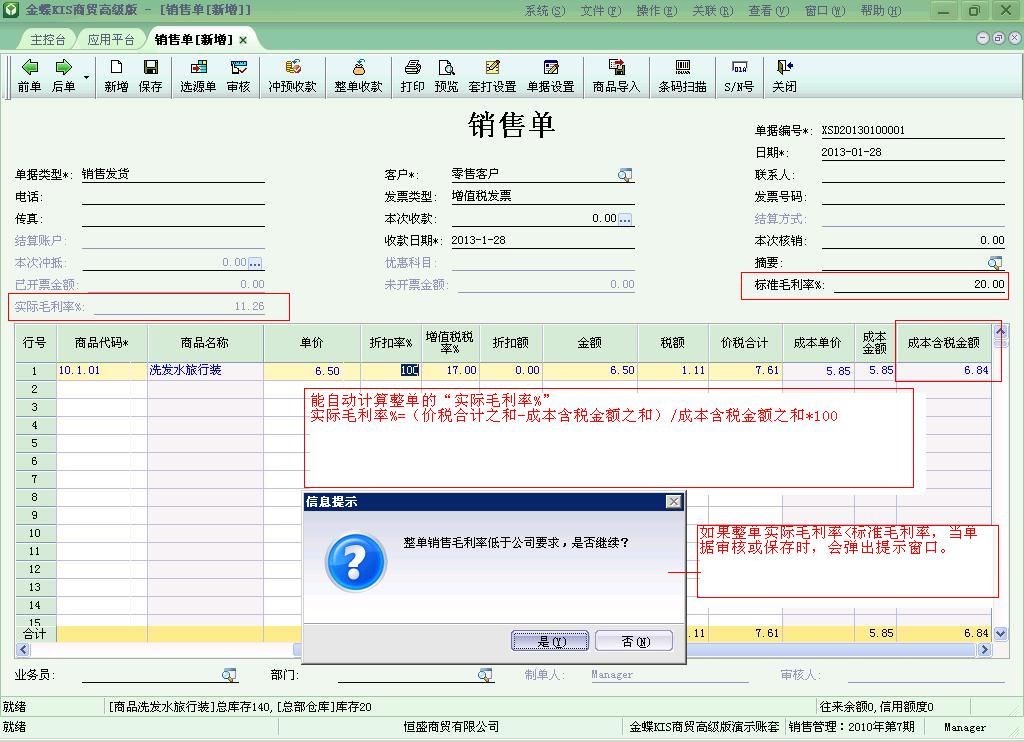
Task: Open the 关联(R) menu
Action: pos(713,11)
